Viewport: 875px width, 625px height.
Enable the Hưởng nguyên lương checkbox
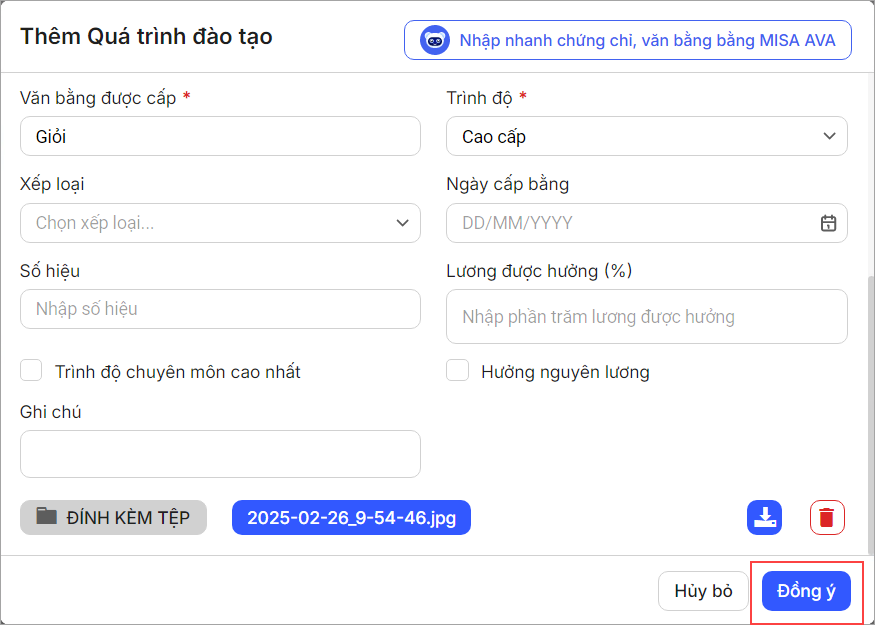(458, 371)
